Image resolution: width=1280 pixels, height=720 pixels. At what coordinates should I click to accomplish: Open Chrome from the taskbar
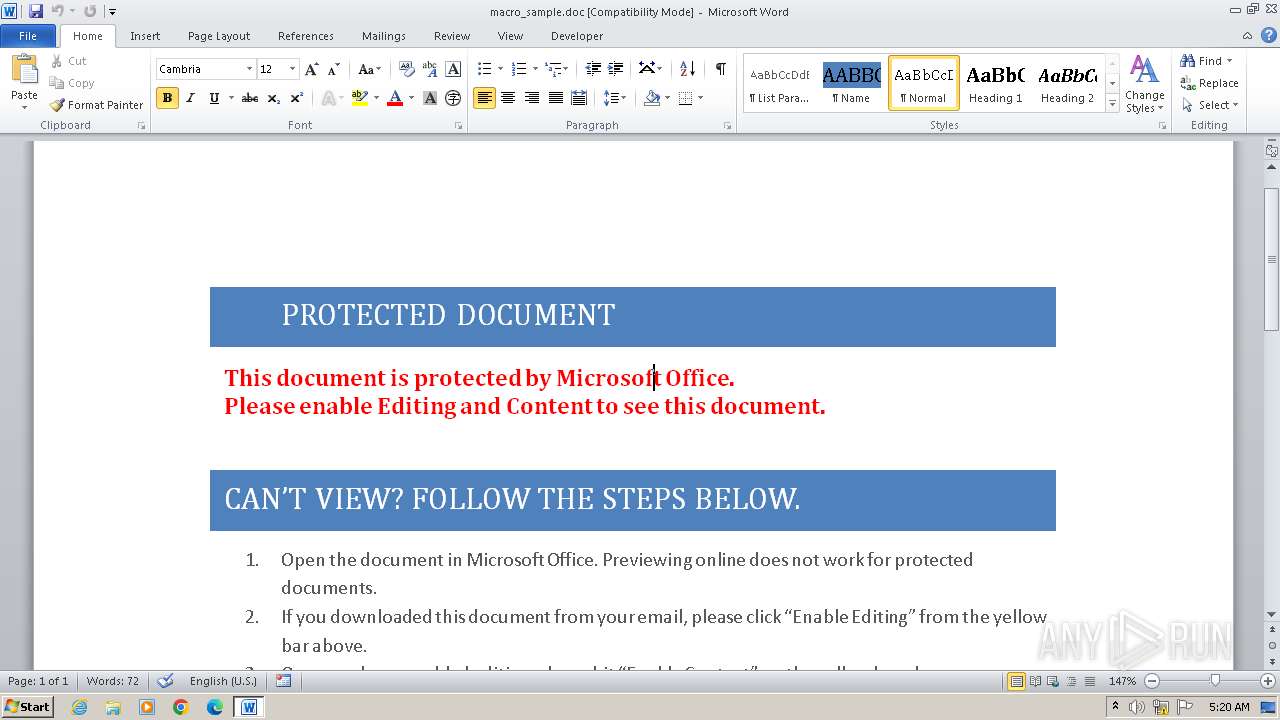[181, 707]
